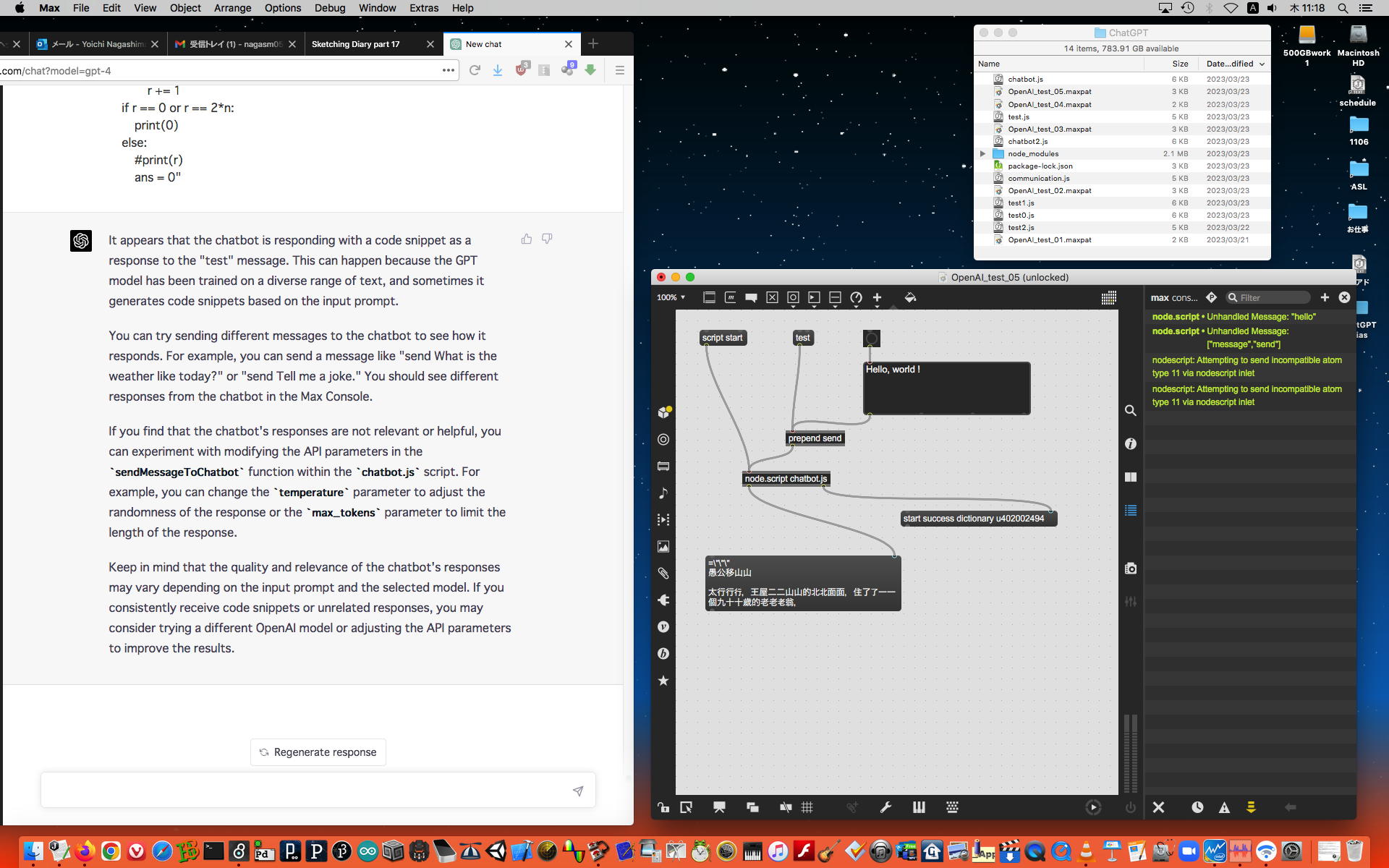Image resolution: width=1389 pixels, height=868 pixels.
Task: Open Date Modified column sort arrow
Action: [1262, 64]
